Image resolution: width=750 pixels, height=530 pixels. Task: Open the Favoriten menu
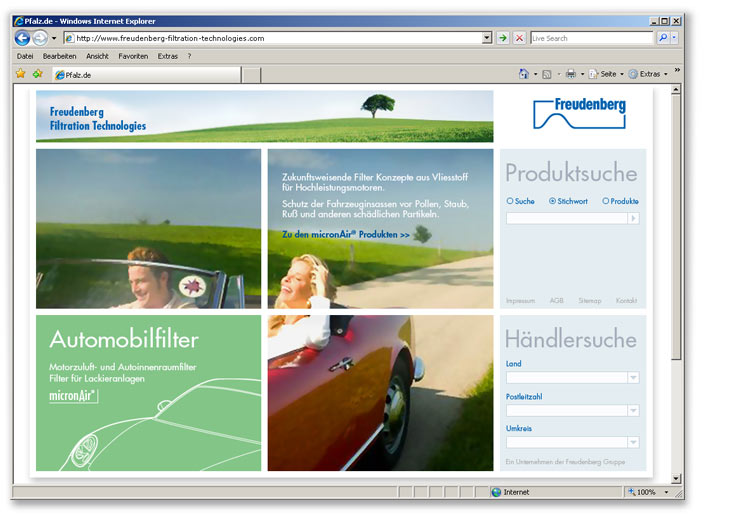coord(133,56)
